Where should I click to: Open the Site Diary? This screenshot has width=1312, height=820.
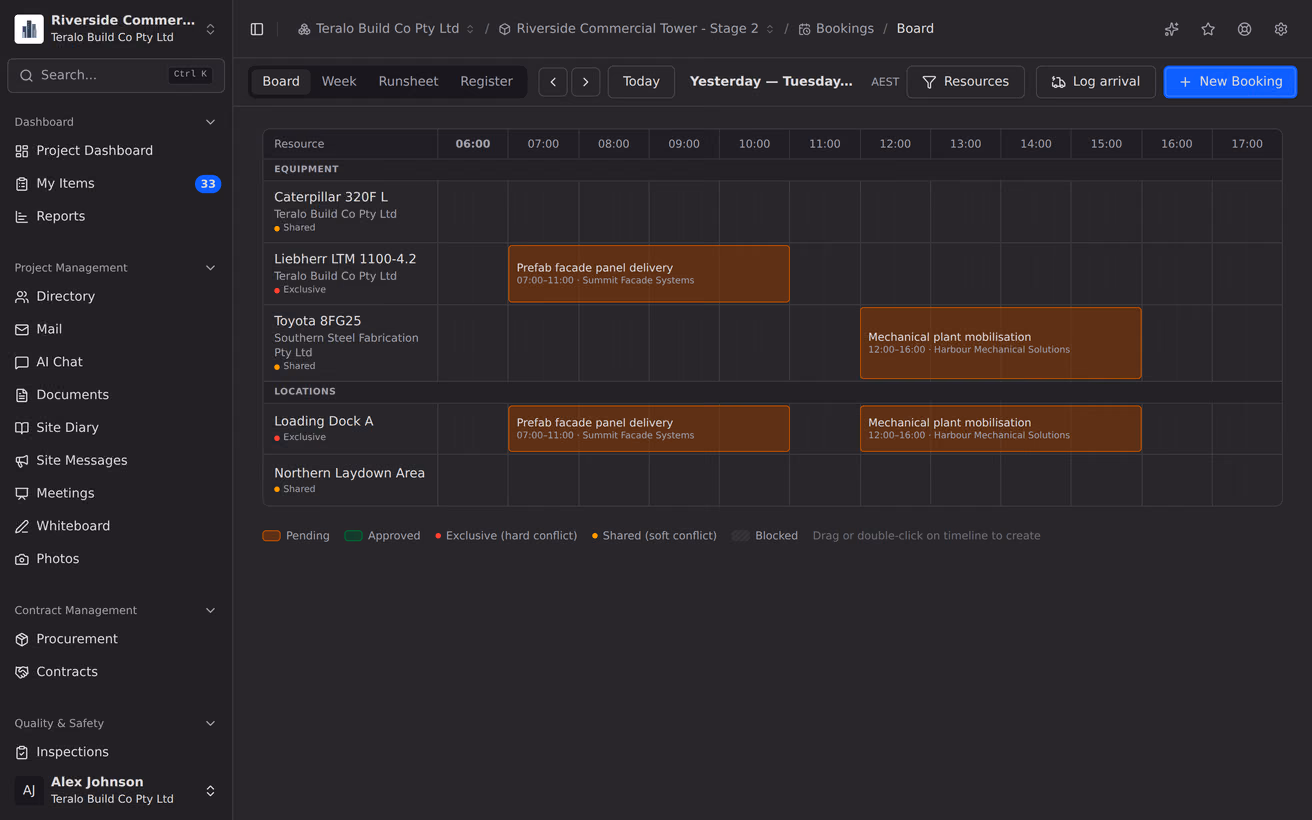click(x=116, y=428)
